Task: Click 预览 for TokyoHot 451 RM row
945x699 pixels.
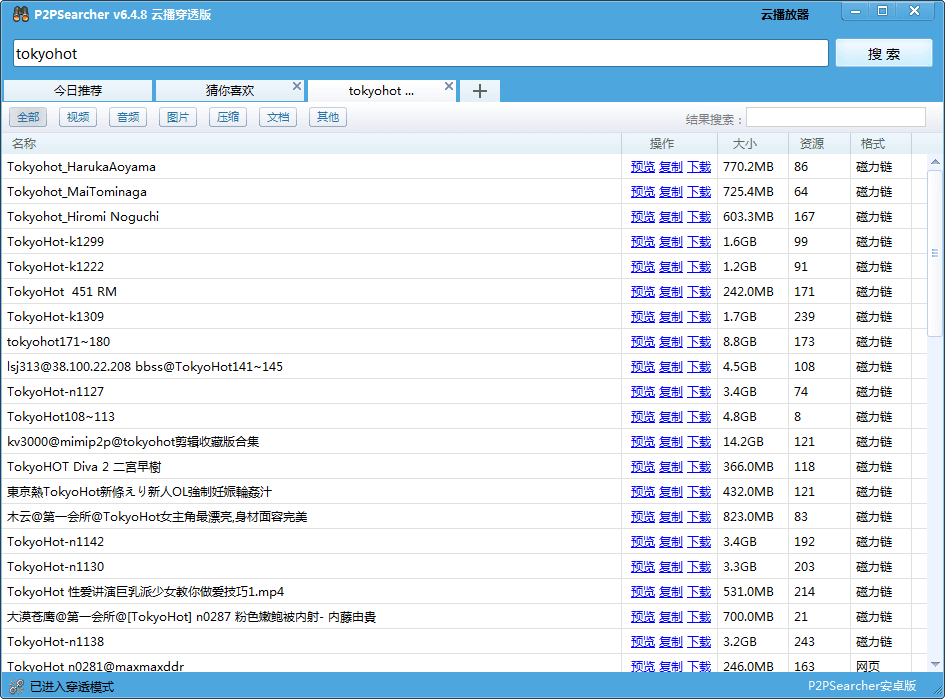Action: coord(642,292)
